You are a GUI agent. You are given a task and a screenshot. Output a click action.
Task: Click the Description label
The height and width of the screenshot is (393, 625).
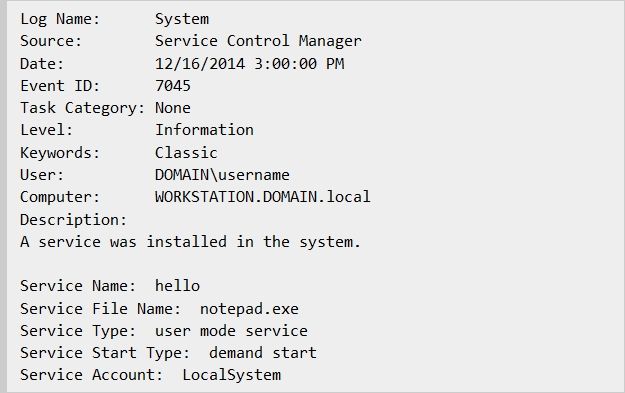pos(73,220)
